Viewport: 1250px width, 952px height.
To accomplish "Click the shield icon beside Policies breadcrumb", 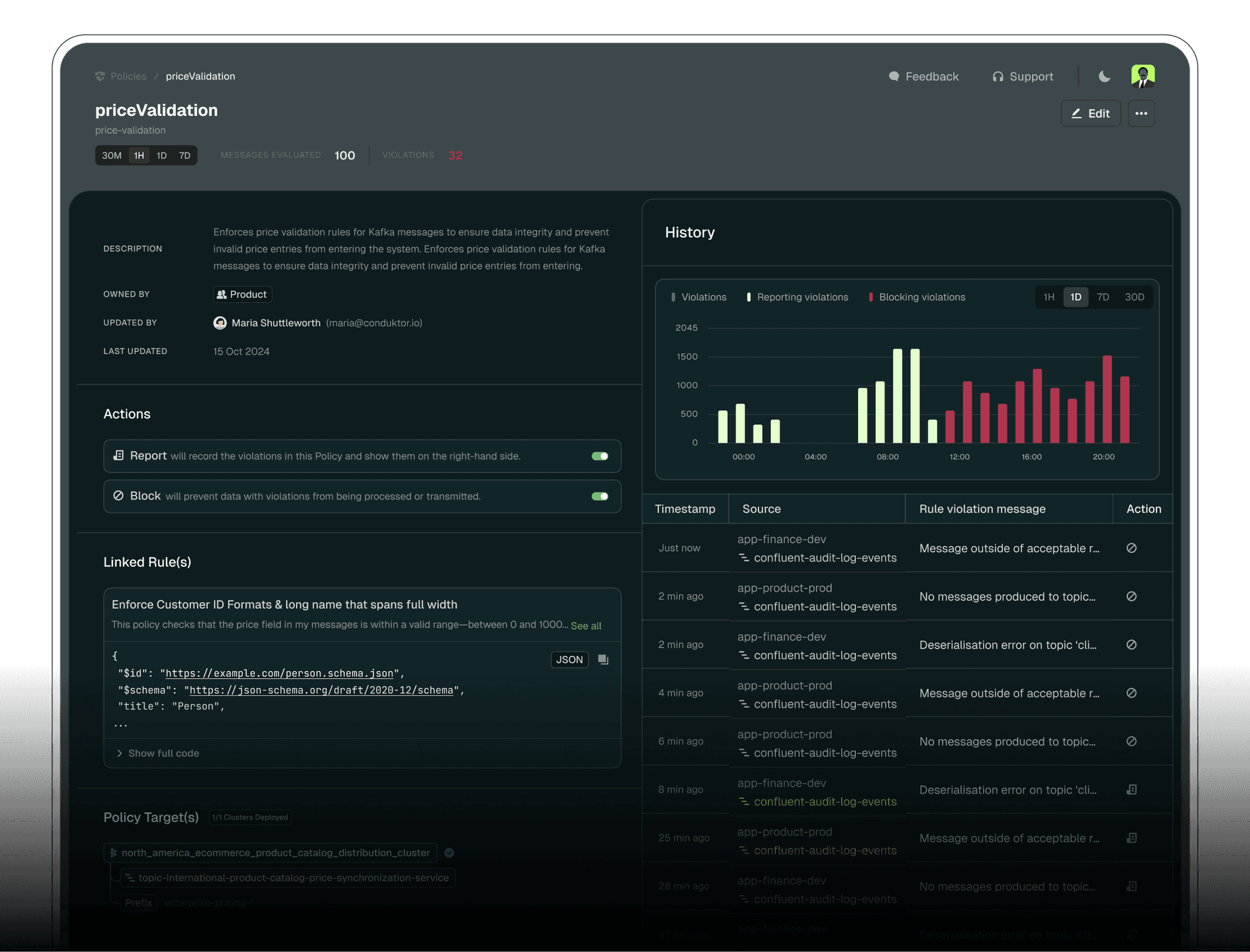I will point(100,76).
